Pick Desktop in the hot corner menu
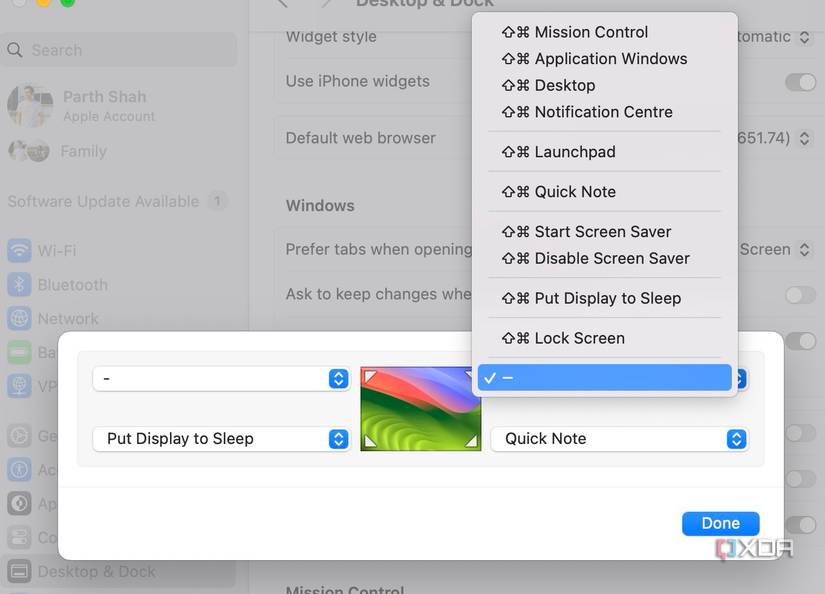The image size is (825, 594). tap(605, 85)
